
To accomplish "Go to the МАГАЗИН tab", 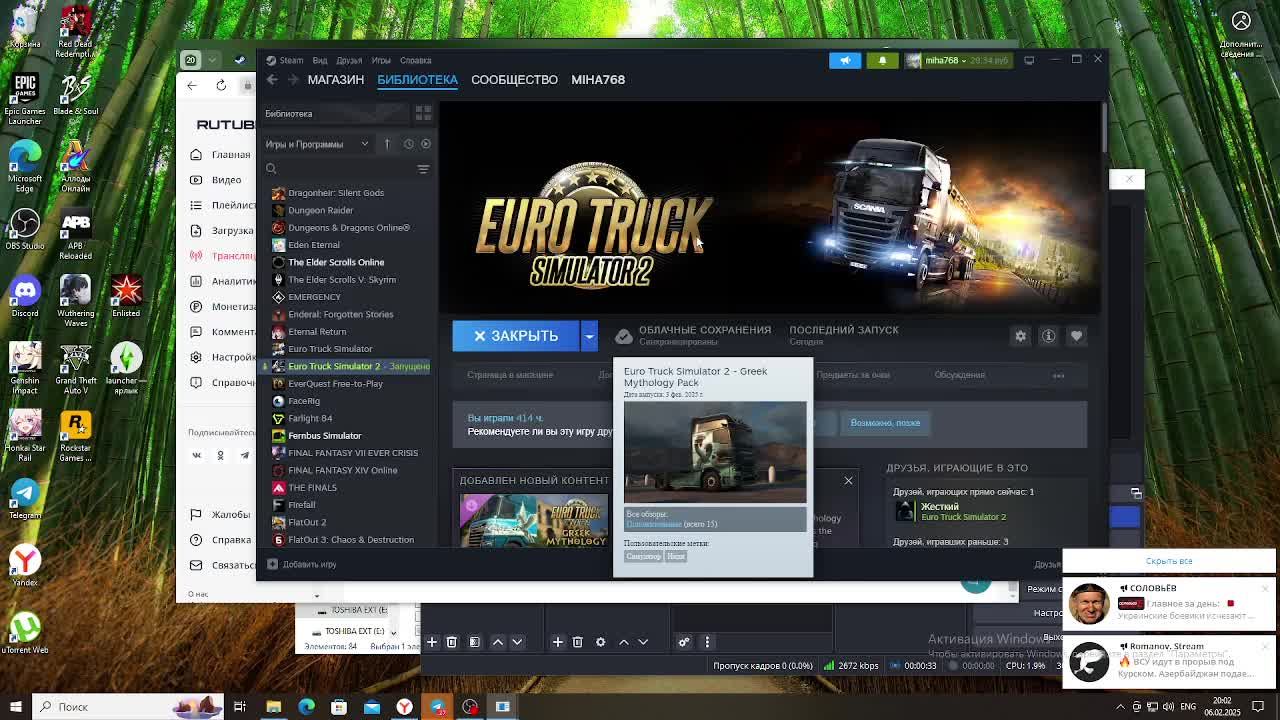I will point(335,80).
